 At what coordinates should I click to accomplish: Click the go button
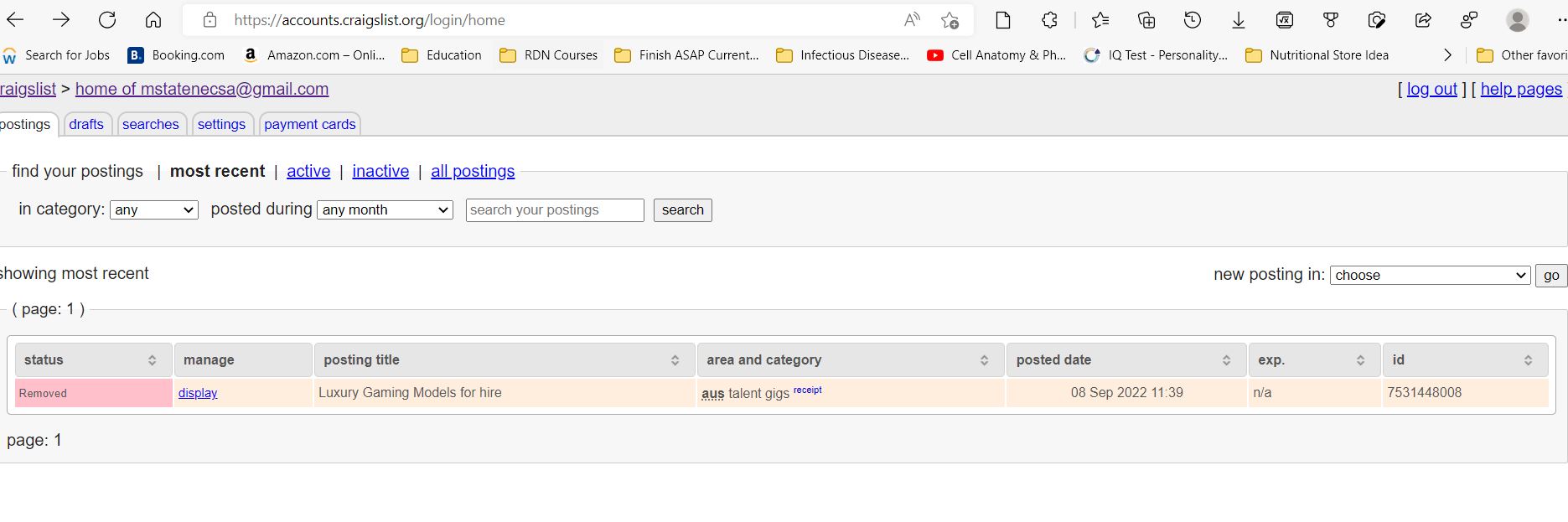(1551, 275)
